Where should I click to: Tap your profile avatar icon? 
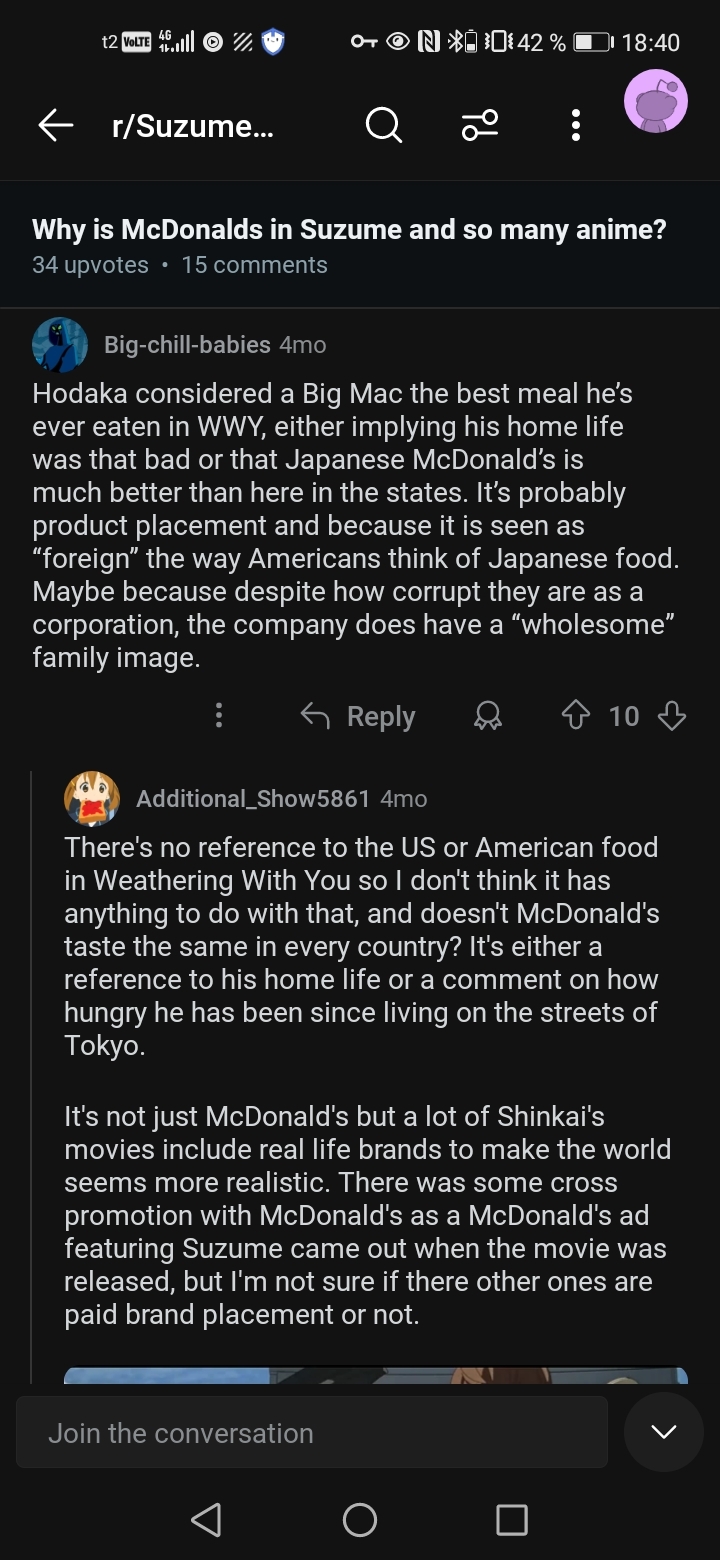tap(656, 102)
